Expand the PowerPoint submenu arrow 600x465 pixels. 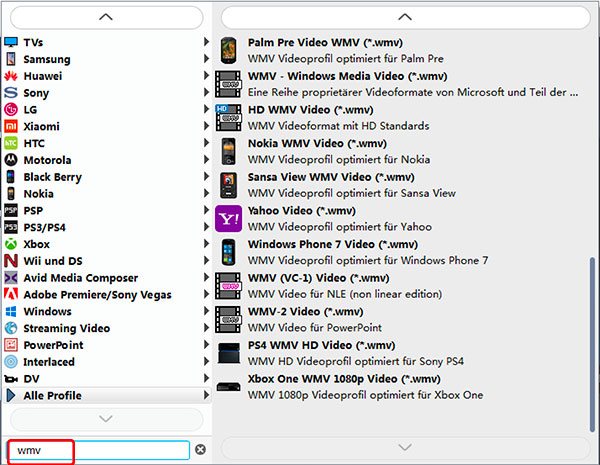206,344
